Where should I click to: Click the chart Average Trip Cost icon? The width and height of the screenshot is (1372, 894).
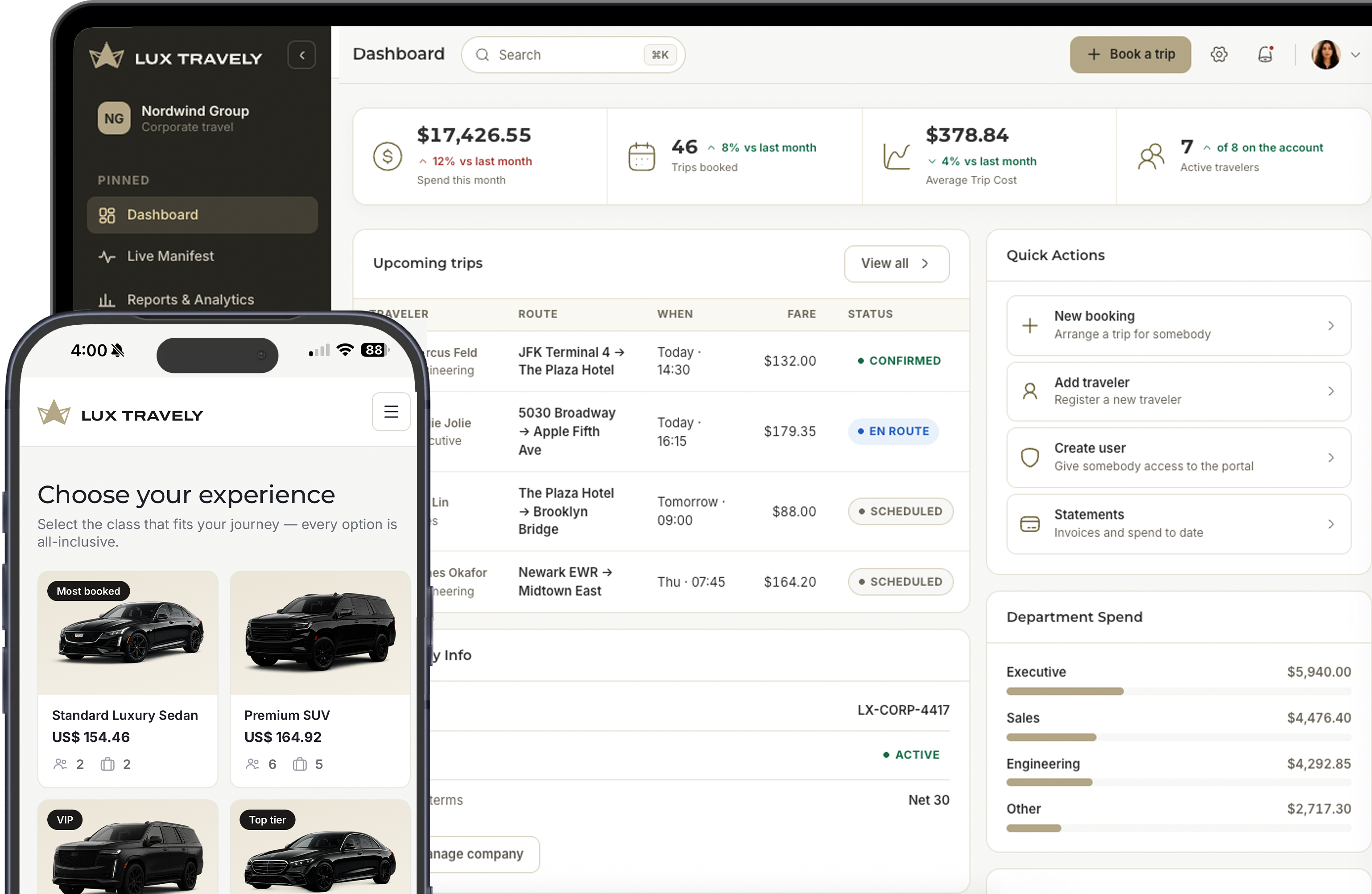click(x=897, y=156)
